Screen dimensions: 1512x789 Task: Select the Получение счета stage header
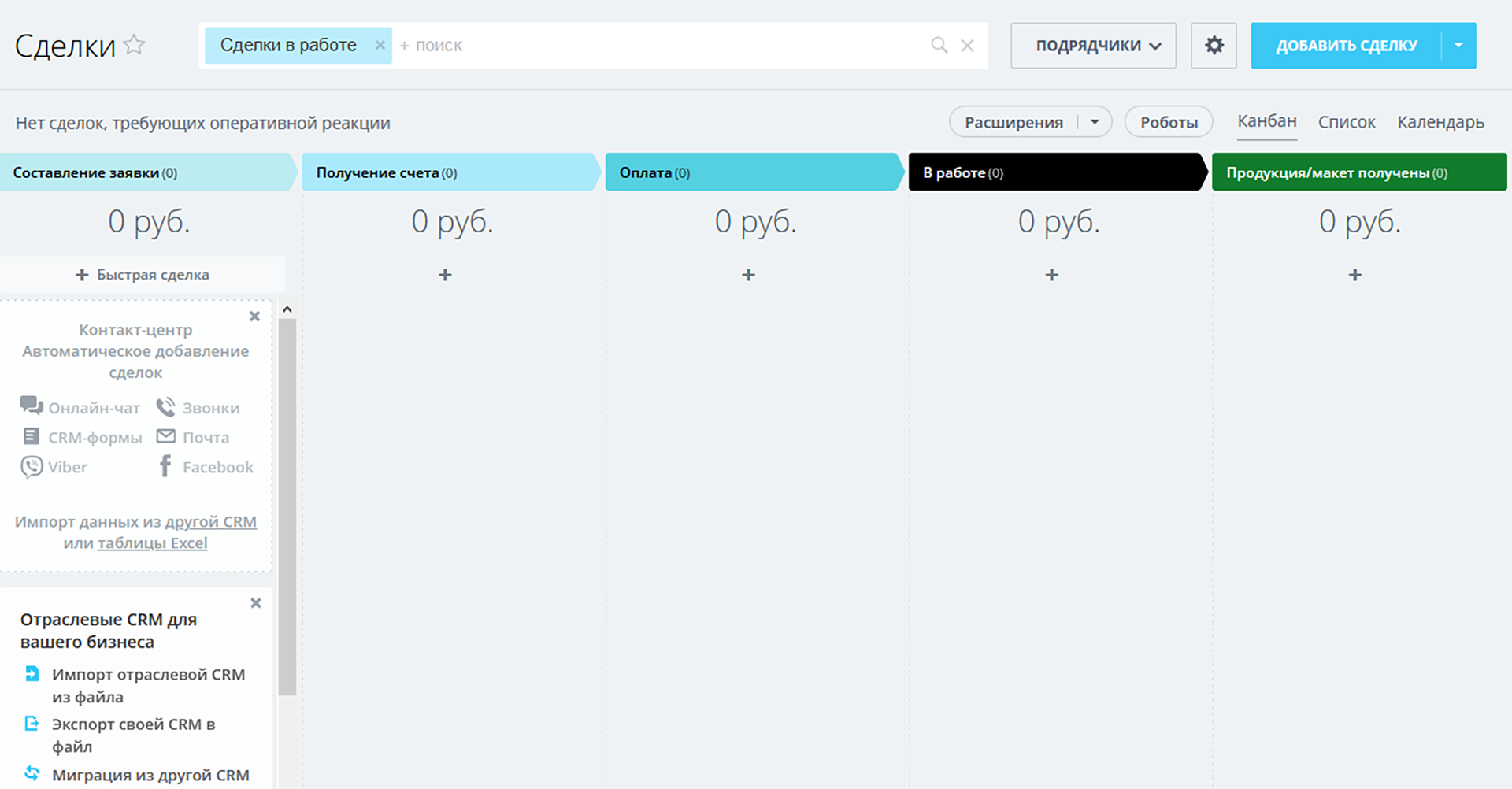click(451, 172)
